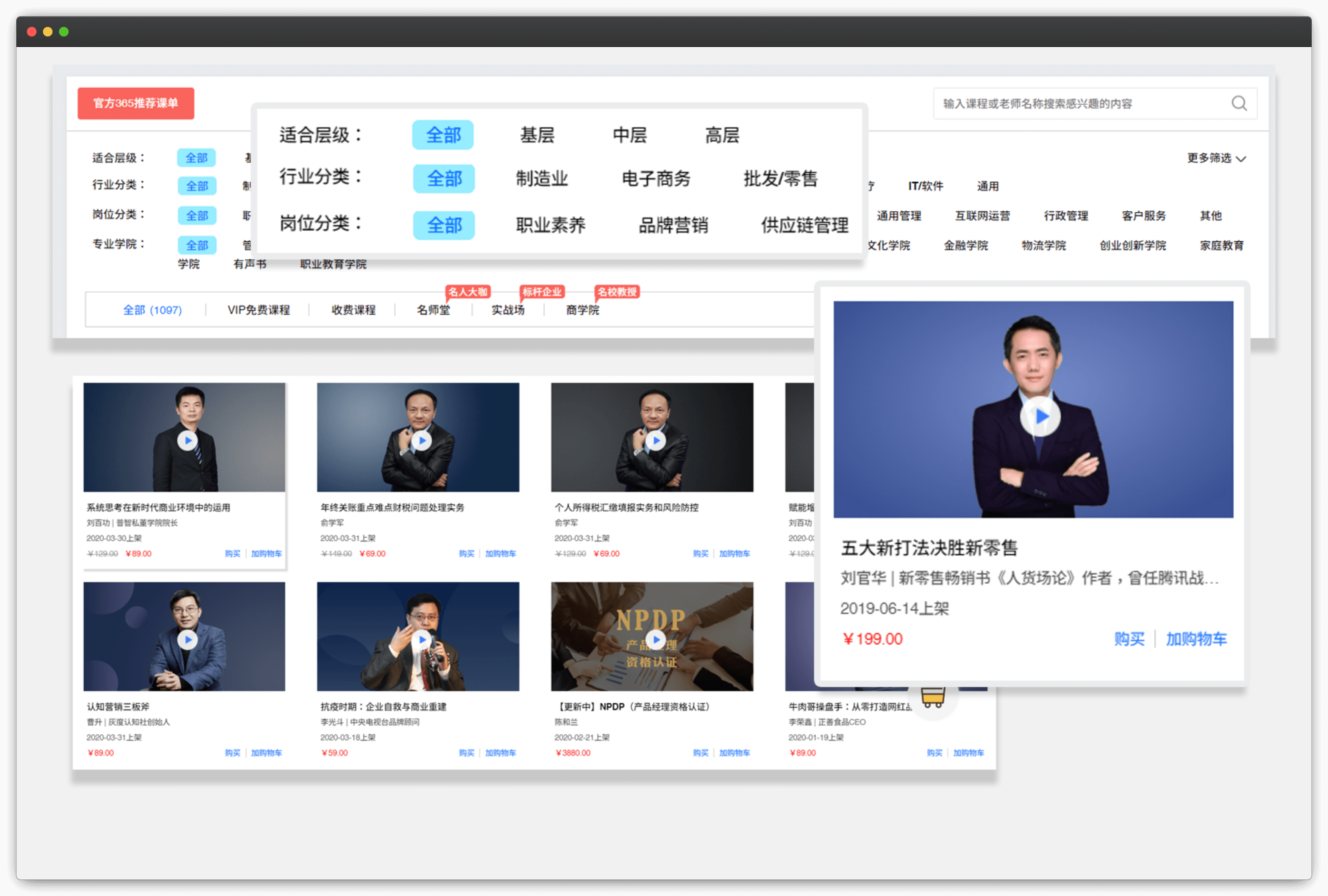Open the 认知营销三板斧 course title
Image resolution: width=1328 pixels, height=896 pixels.
point(118,707)
